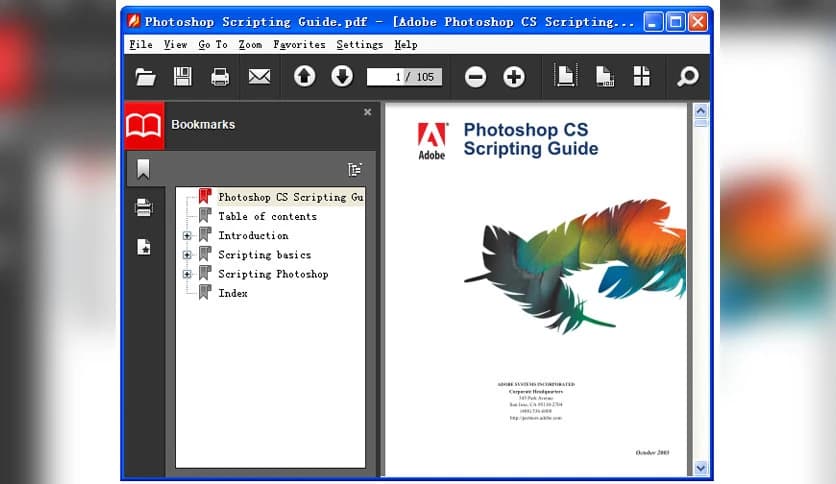Send the PDF by email envelope icon
Screen dimensions: 836x484
259,77
